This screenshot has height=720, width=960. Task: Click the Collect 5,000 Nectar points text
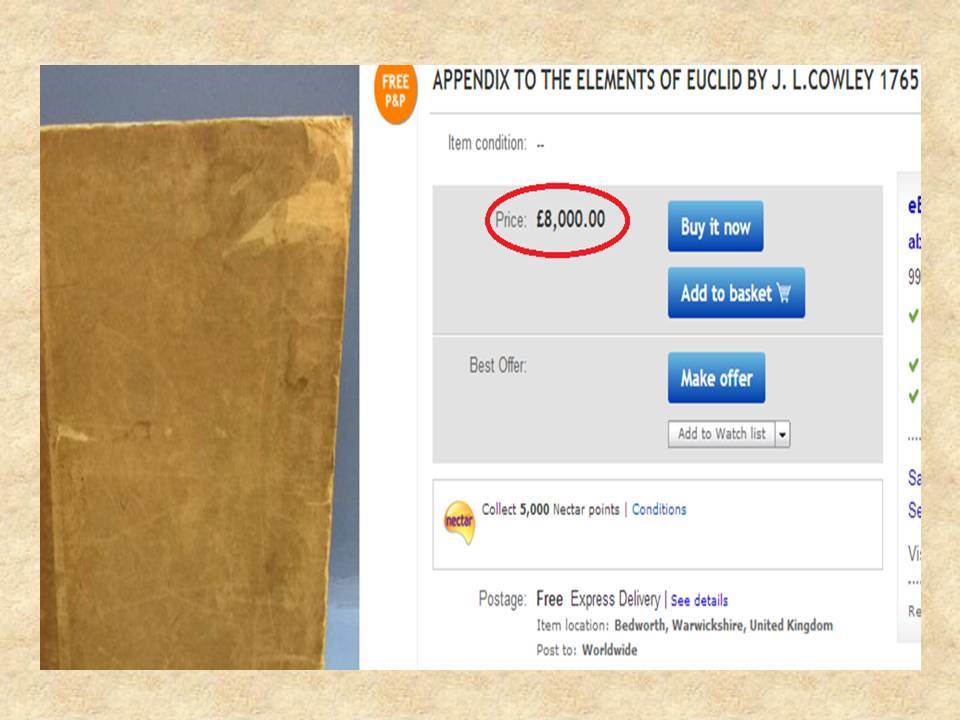550,509
